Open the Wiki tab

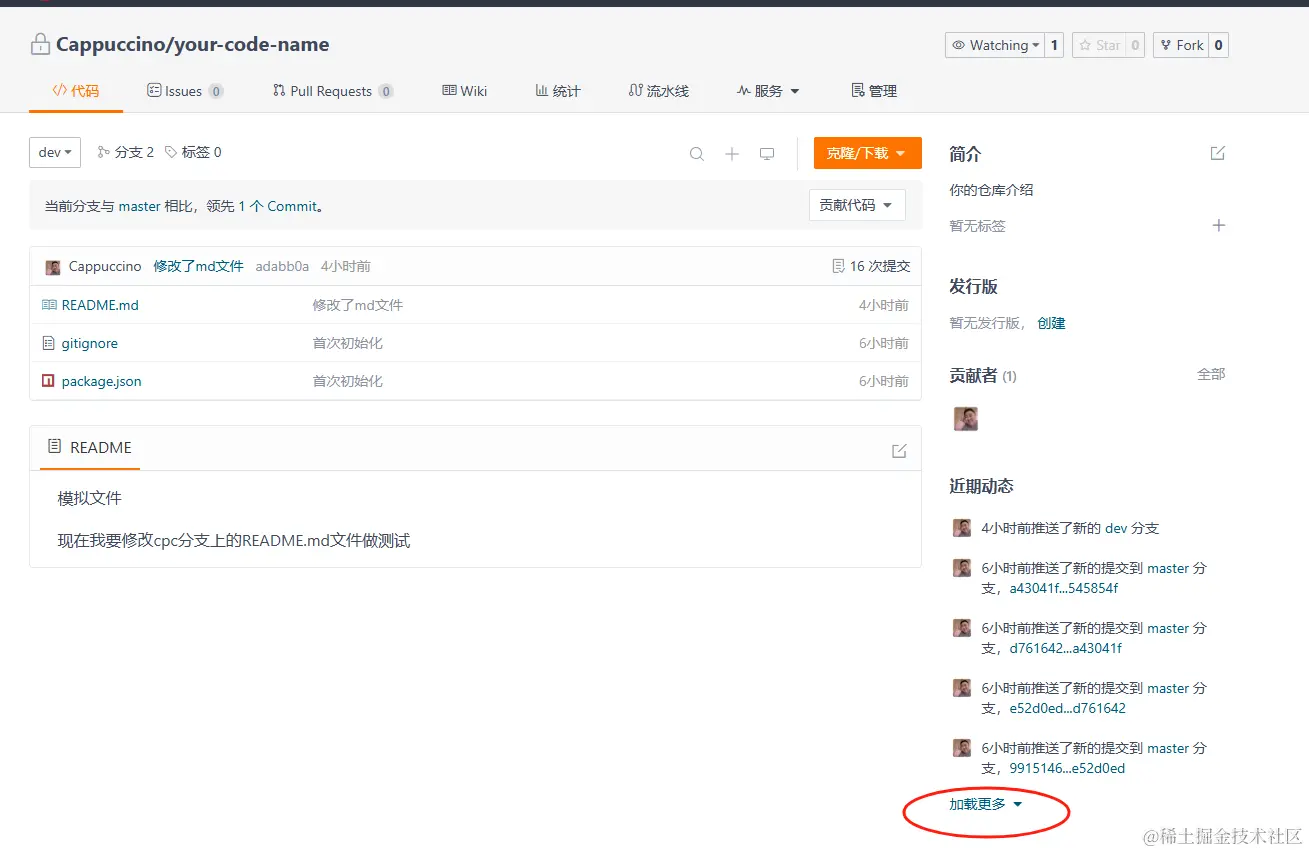click(465, 91)
